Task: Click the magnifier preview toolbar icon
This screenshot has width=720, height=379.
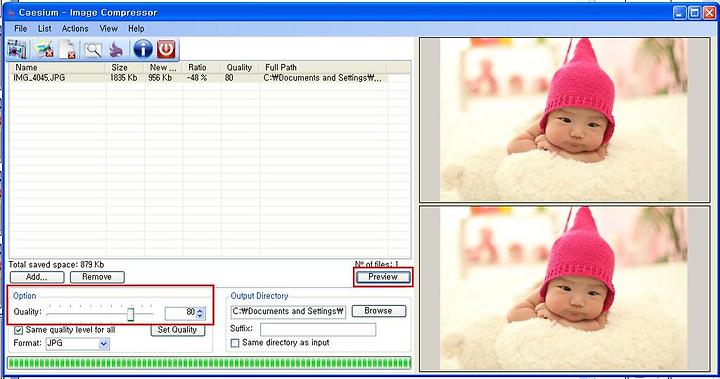Action: (93, 49)
